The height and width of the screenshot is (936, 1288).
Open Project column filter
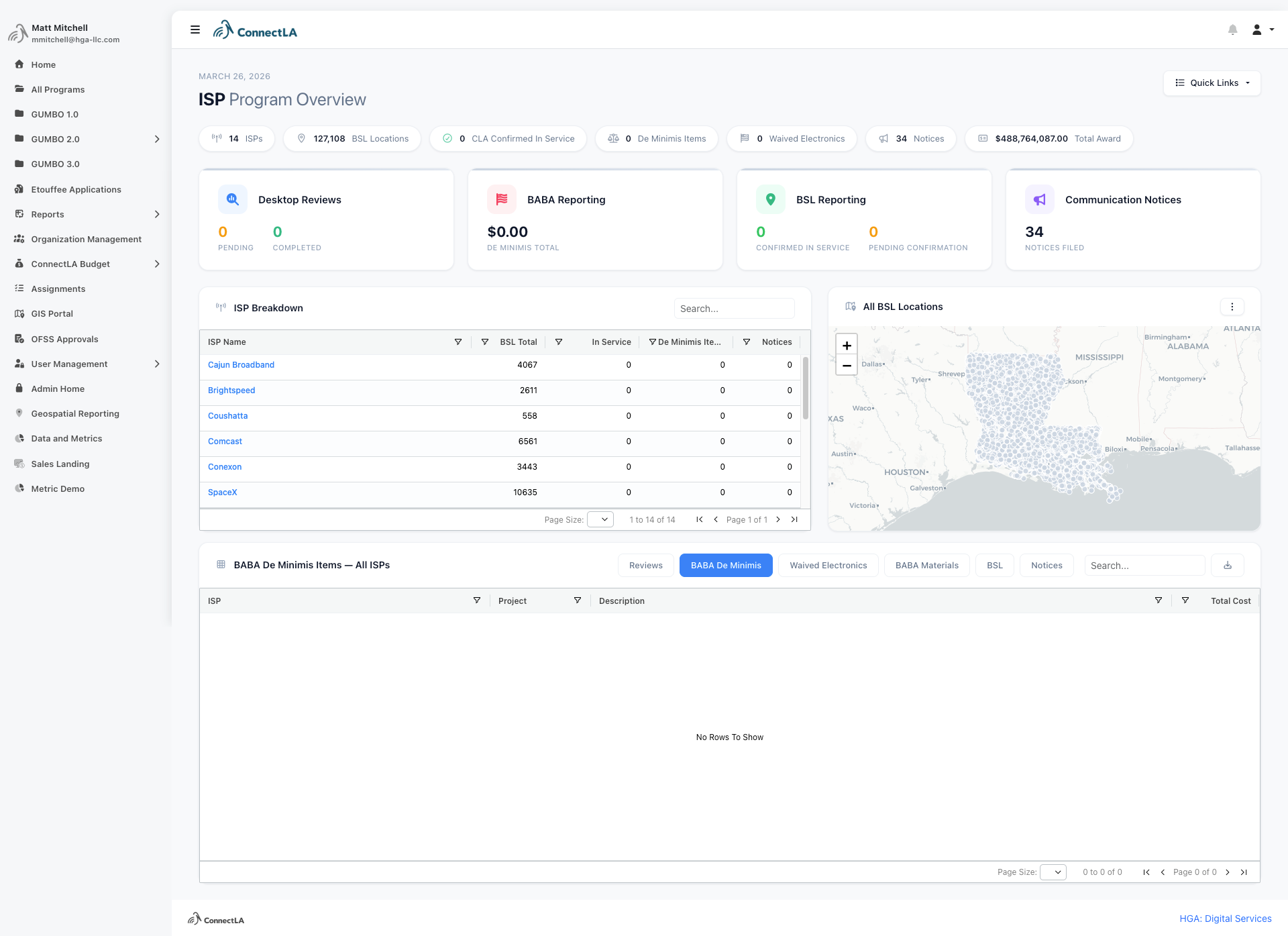(x=578, y=601)
